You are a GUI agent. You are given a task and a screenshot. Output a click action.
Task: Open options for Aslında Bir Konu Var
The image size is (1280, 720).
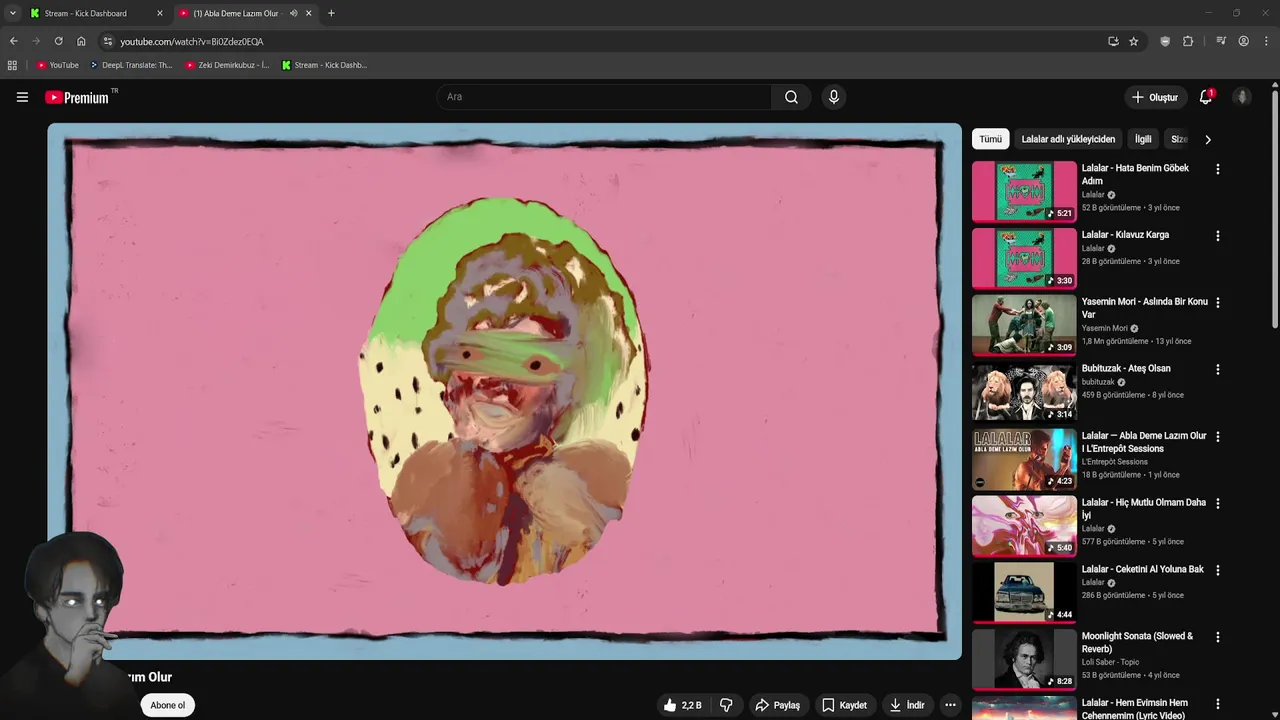[1217, 303]
